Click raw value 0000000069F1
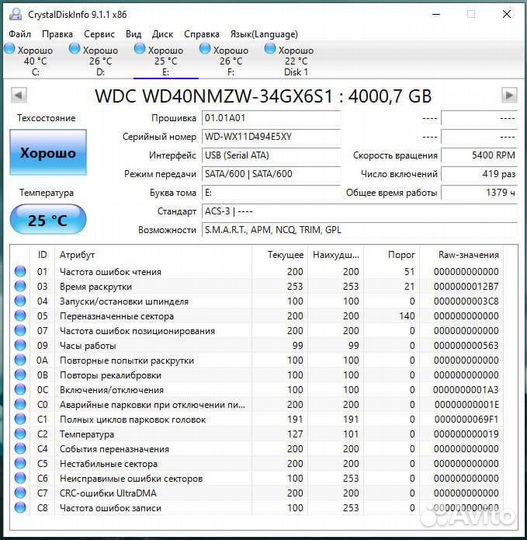 point(466,419)
